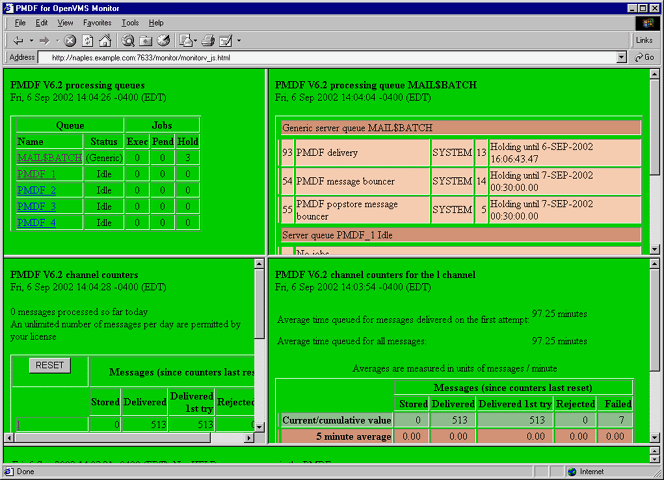This screenshot has height=480, width=664.
Task: Click left arrow of channel counters horizontal scrollbar
Action: [x=9, y=438]
